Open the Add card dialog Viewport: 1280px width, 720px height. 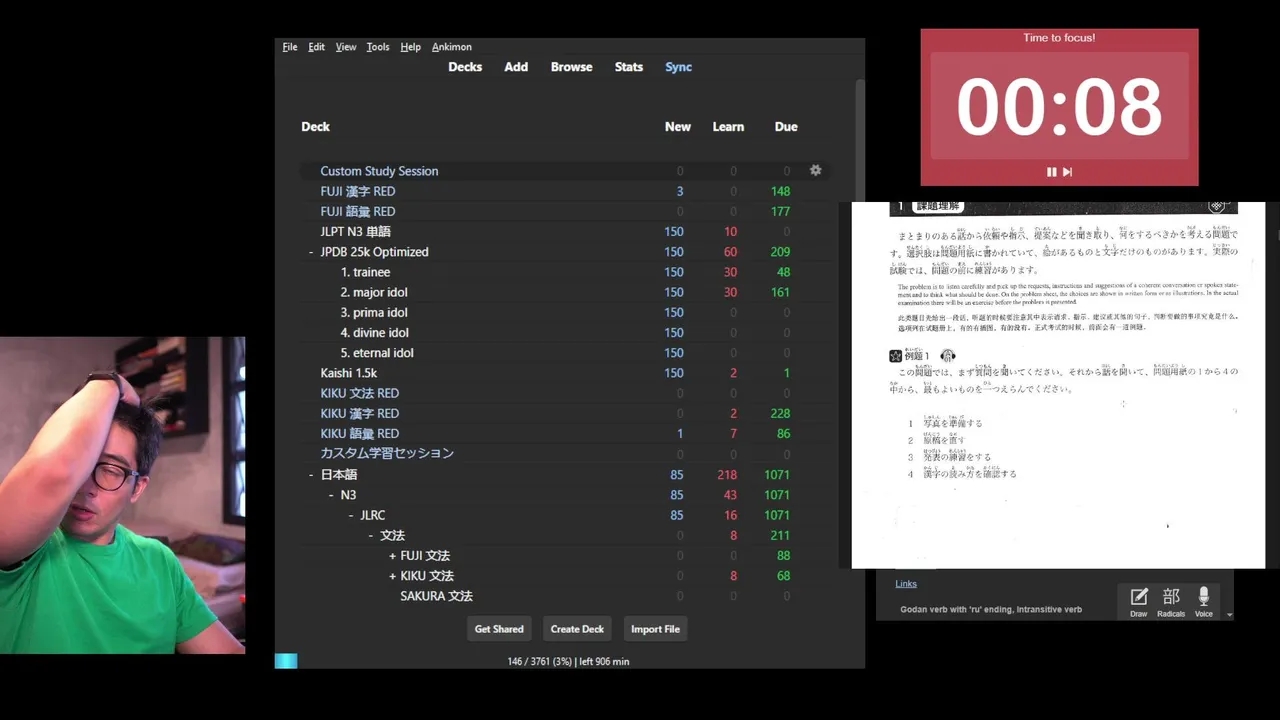(516, 67)
